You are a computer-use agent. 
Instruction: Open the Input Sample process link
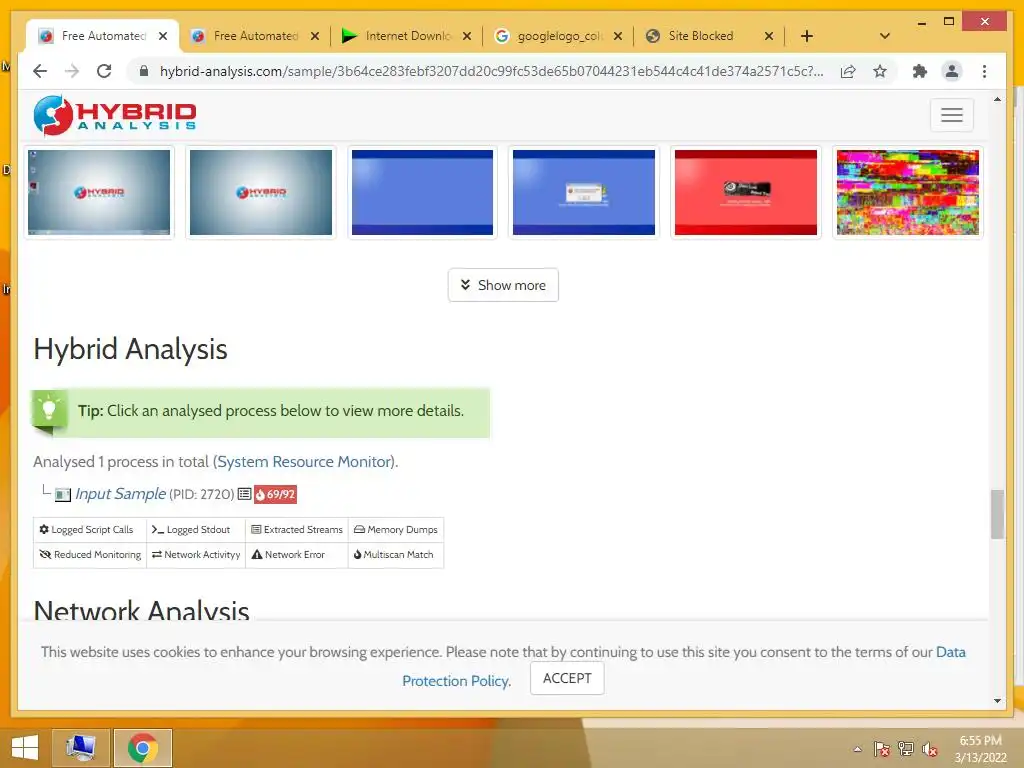(x=121, y=494)
